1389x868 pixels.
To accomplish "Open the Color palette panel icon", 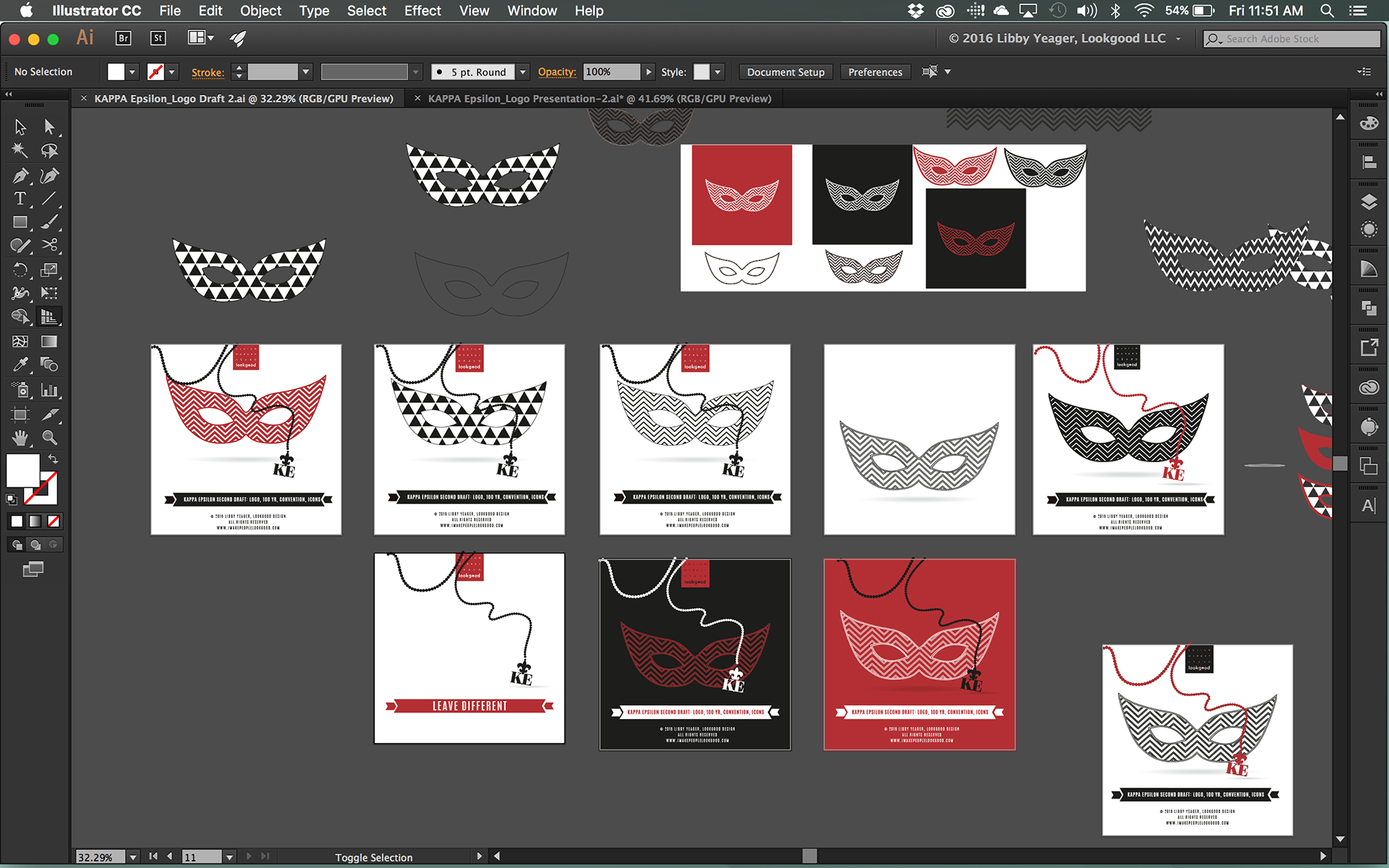I will pos(1369,124).
